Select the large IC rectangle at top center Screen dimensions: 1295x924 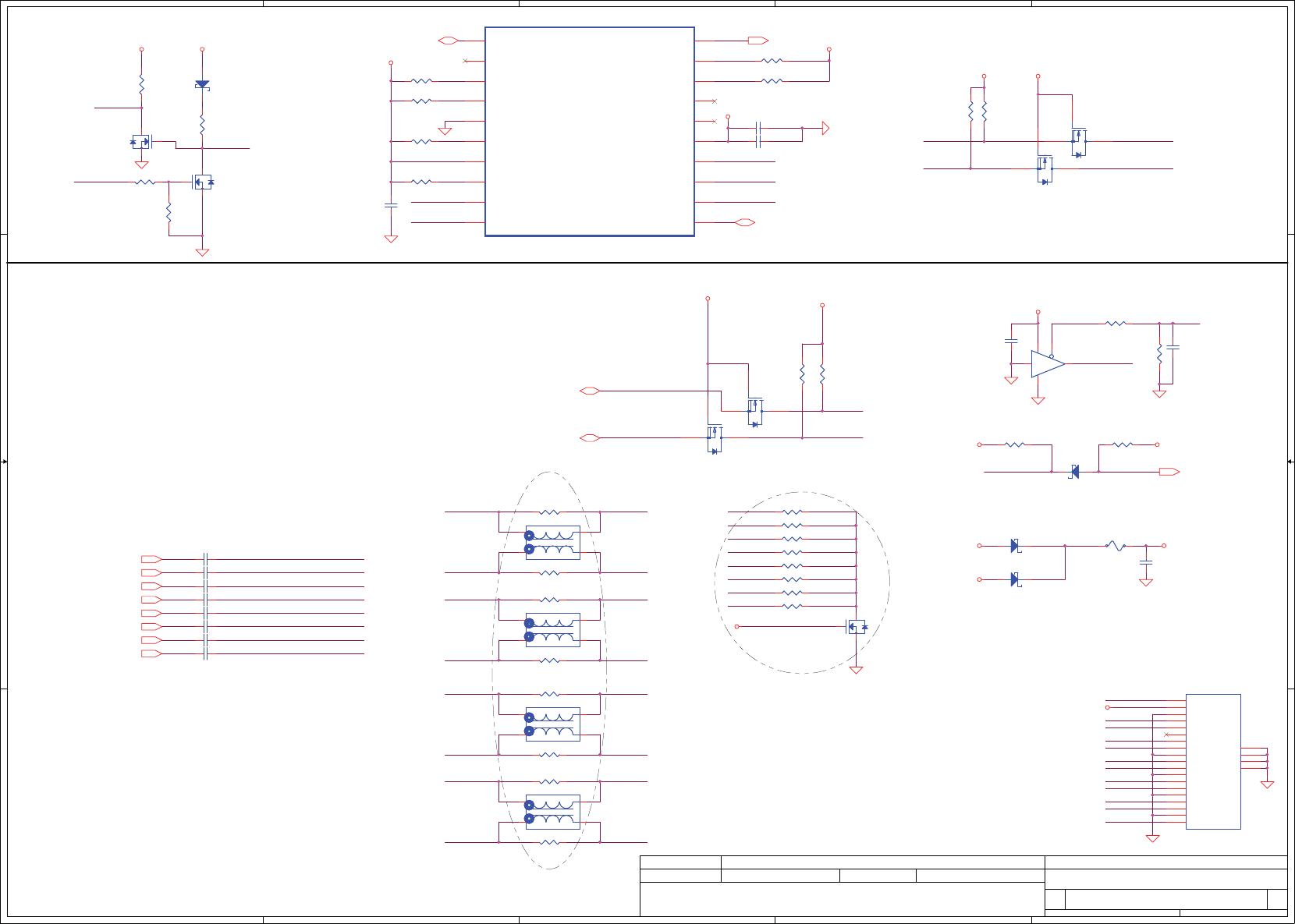(590, 132)
